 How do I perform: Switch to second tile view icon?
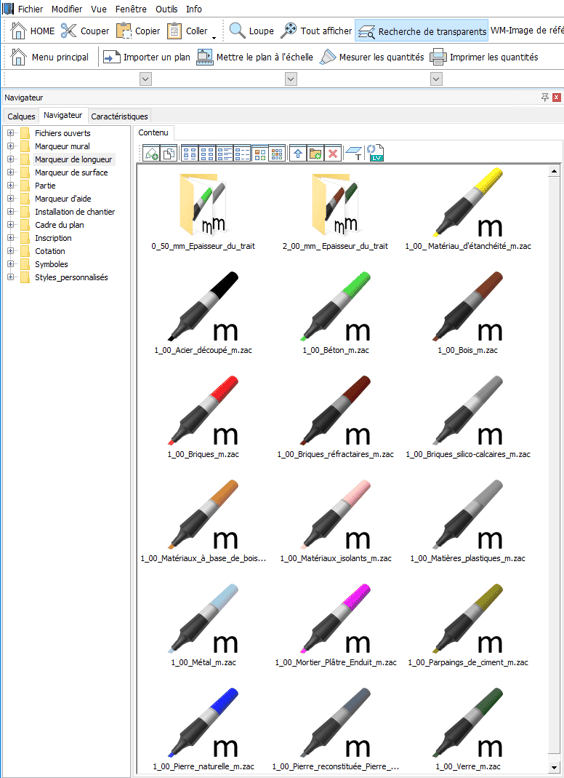(x=207, y=154)
